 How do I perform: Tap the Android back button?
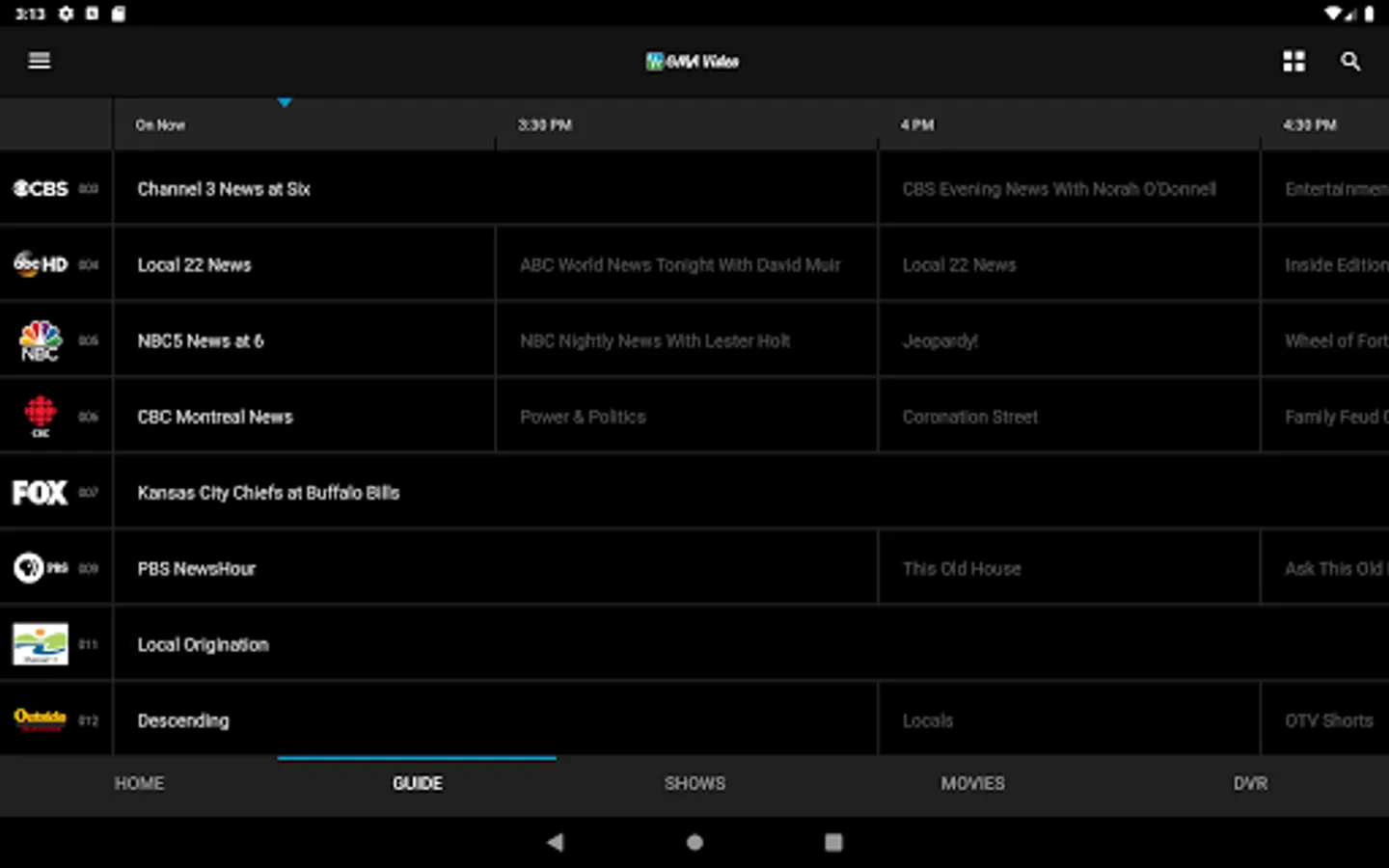pos(555,842)
